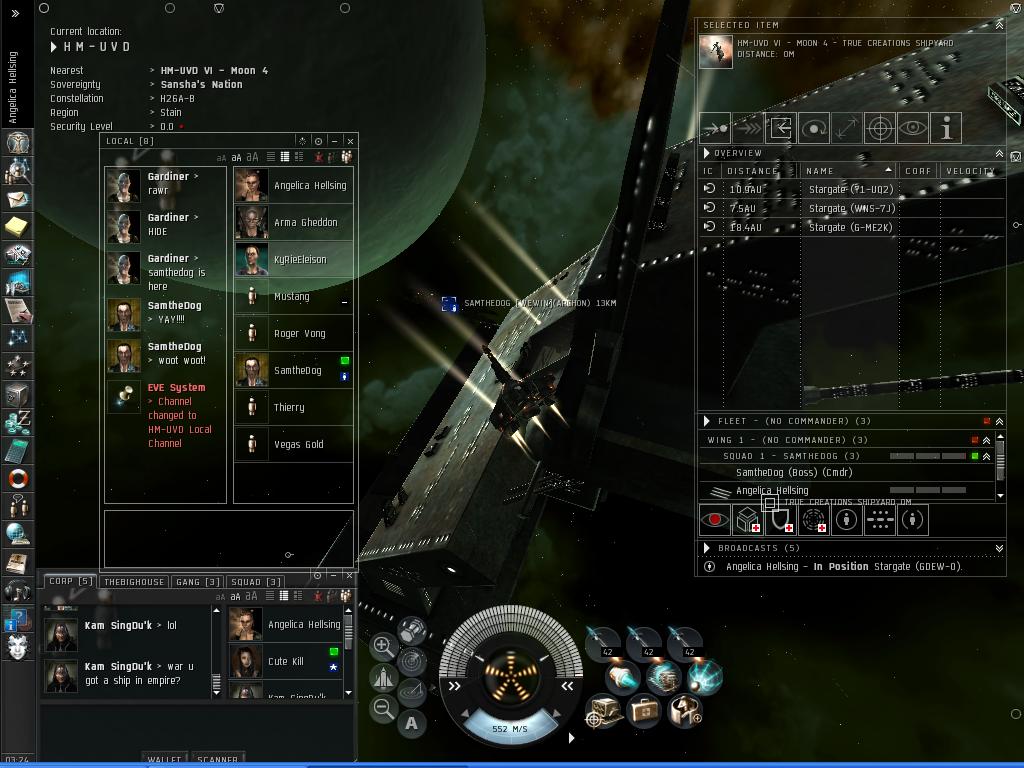Click the zoom in magnifier button
The width and height of the screenshot is (1024, 768).
pyautogui.click(x=383, y=647)
